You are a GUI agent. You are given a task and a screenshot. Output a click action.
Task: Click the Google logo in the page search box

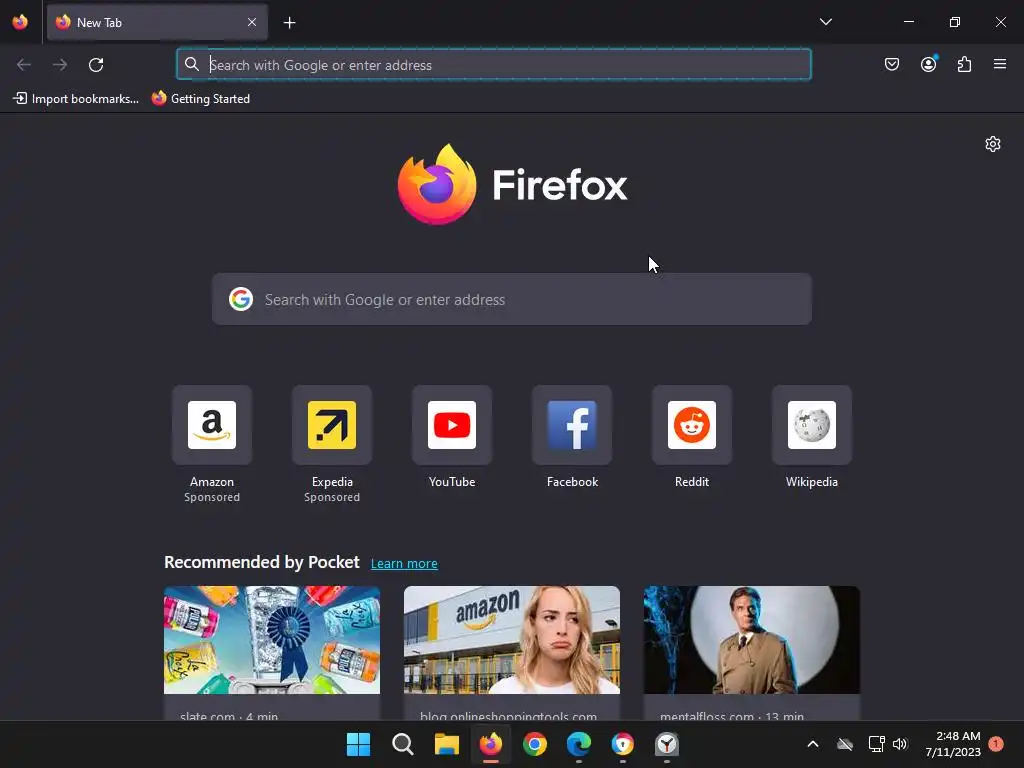click(x=240, y=299)
